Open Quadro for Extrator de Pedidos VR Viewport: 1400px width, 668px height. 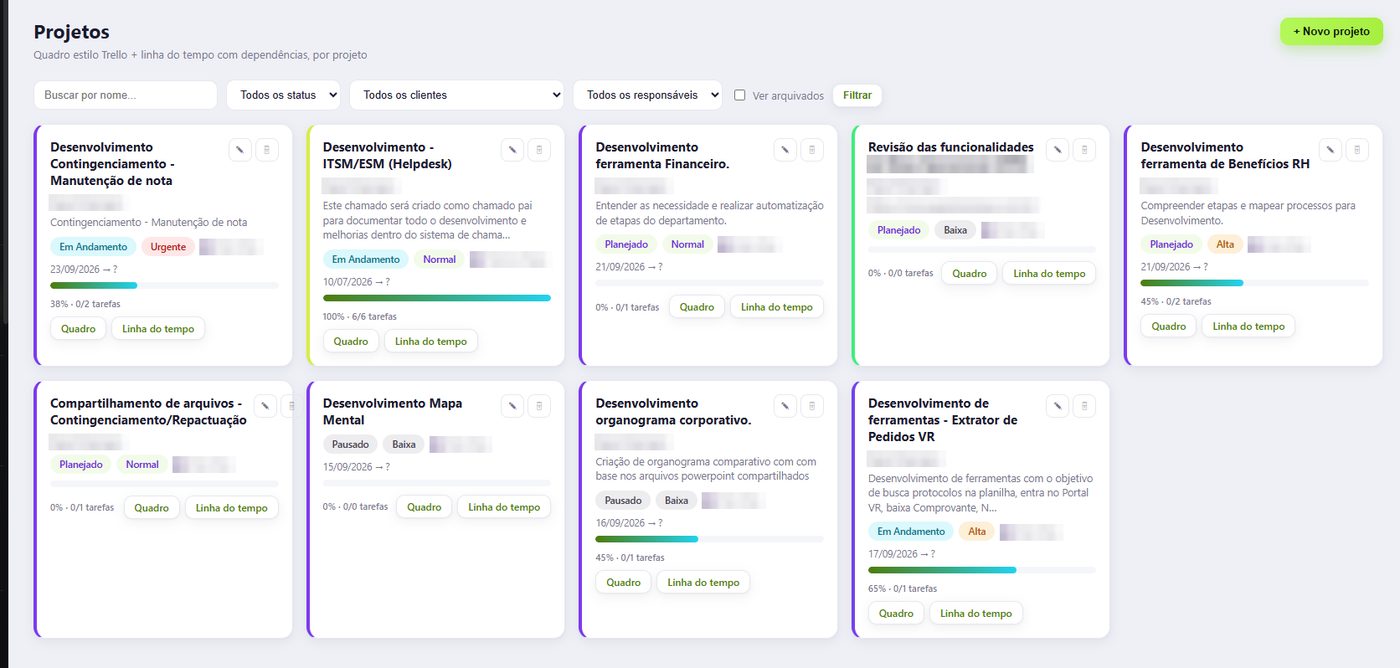pyautogui.click(x=896, y=613)
